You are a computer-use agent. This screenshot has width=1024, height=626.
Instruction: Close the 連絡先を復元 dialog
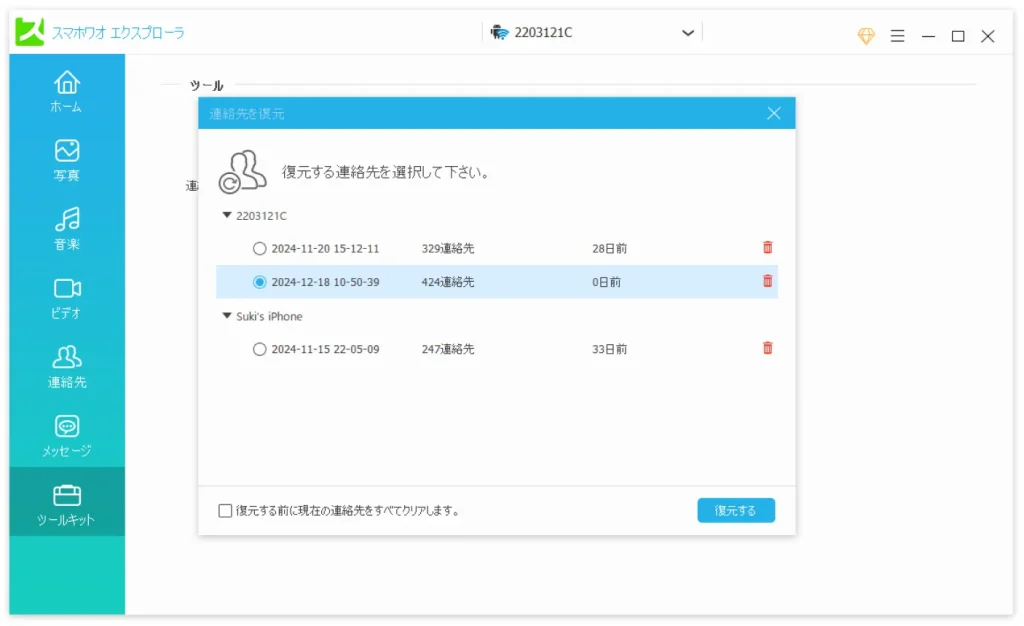tap(773, 114)
